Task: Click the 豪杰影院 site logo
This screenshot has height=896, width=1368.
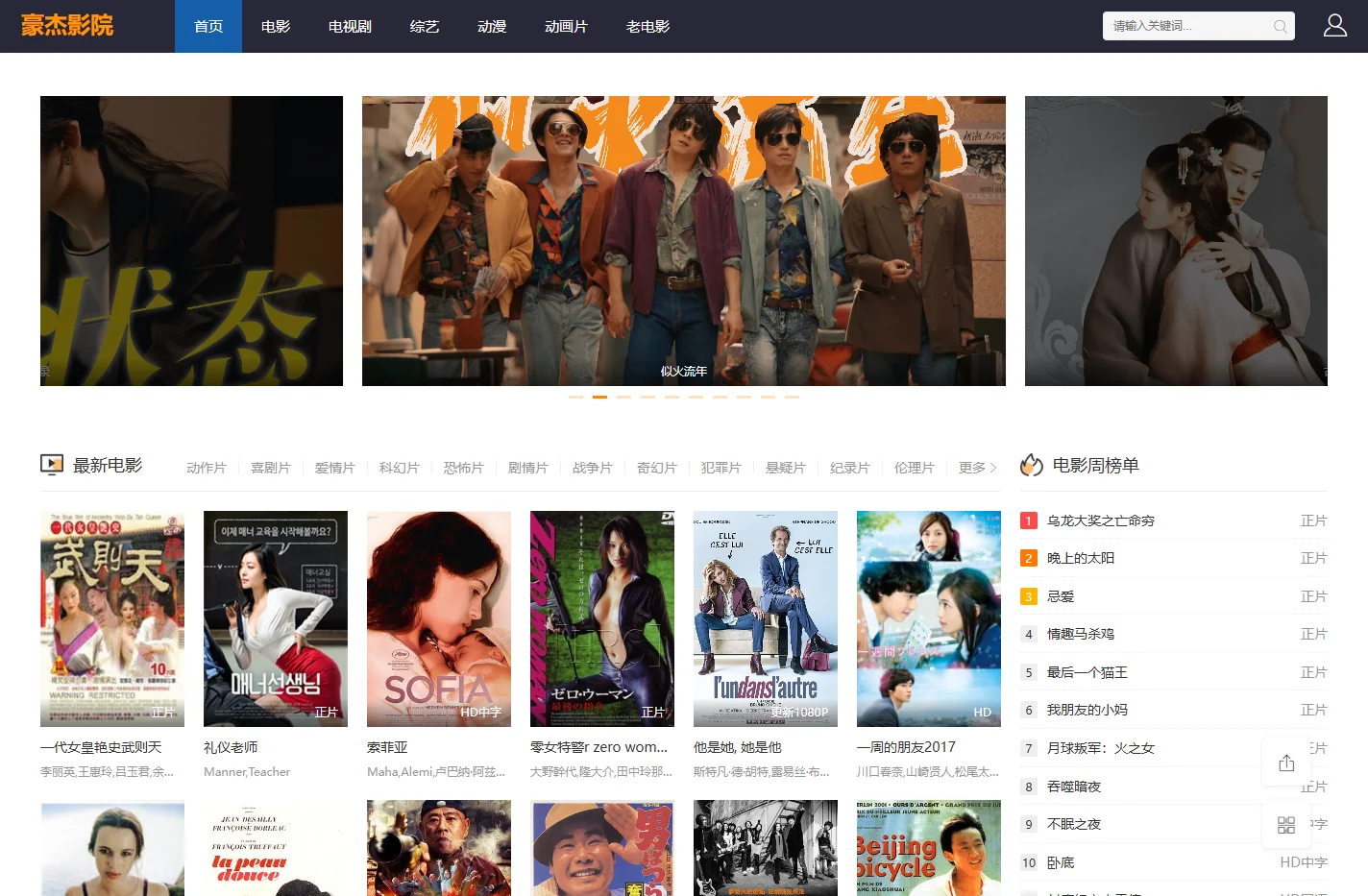Action: [67, 26]
